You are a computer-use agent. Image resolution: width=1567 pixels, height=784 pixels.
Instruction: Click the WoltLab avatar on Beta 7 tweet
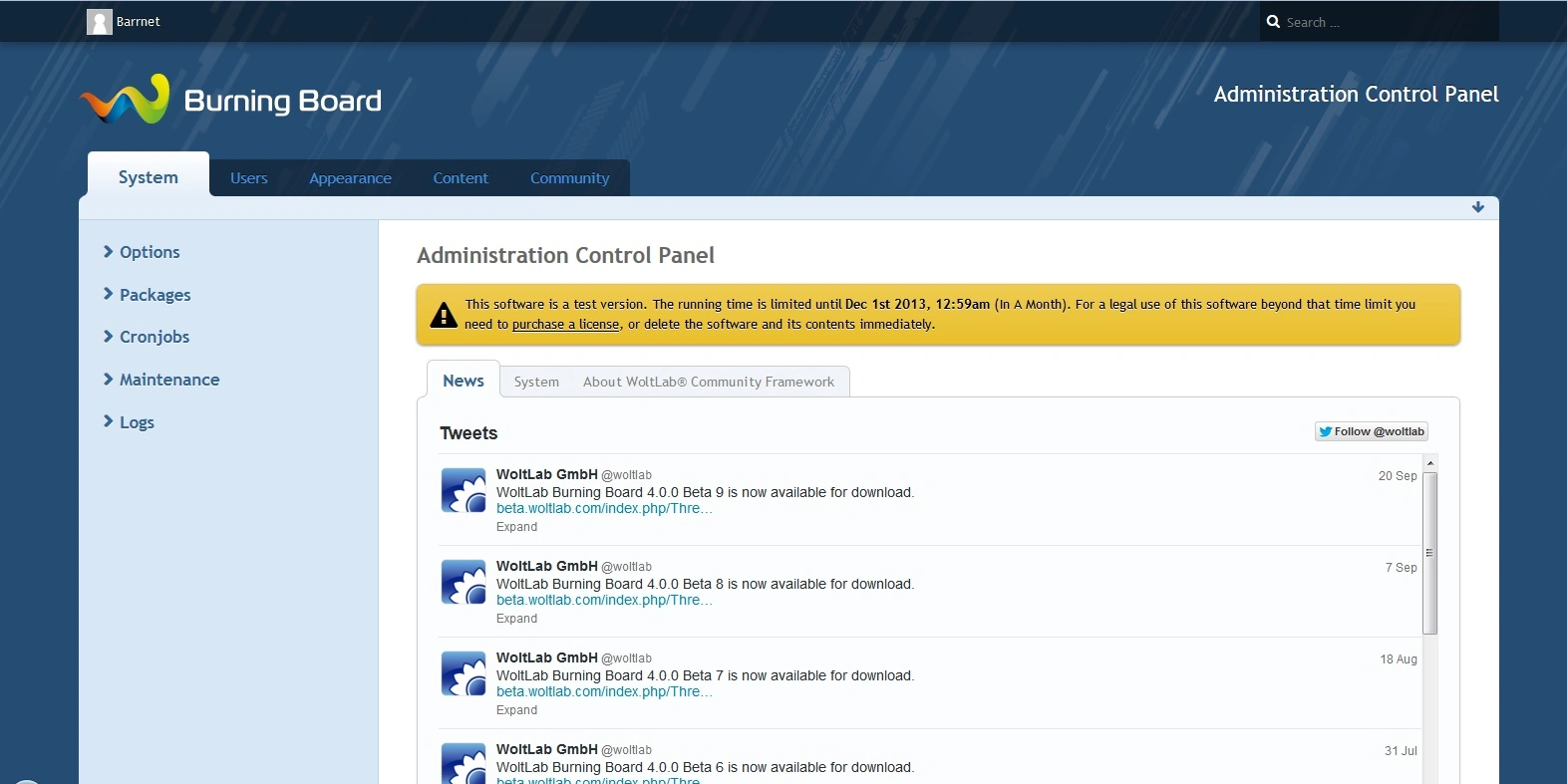464,673
